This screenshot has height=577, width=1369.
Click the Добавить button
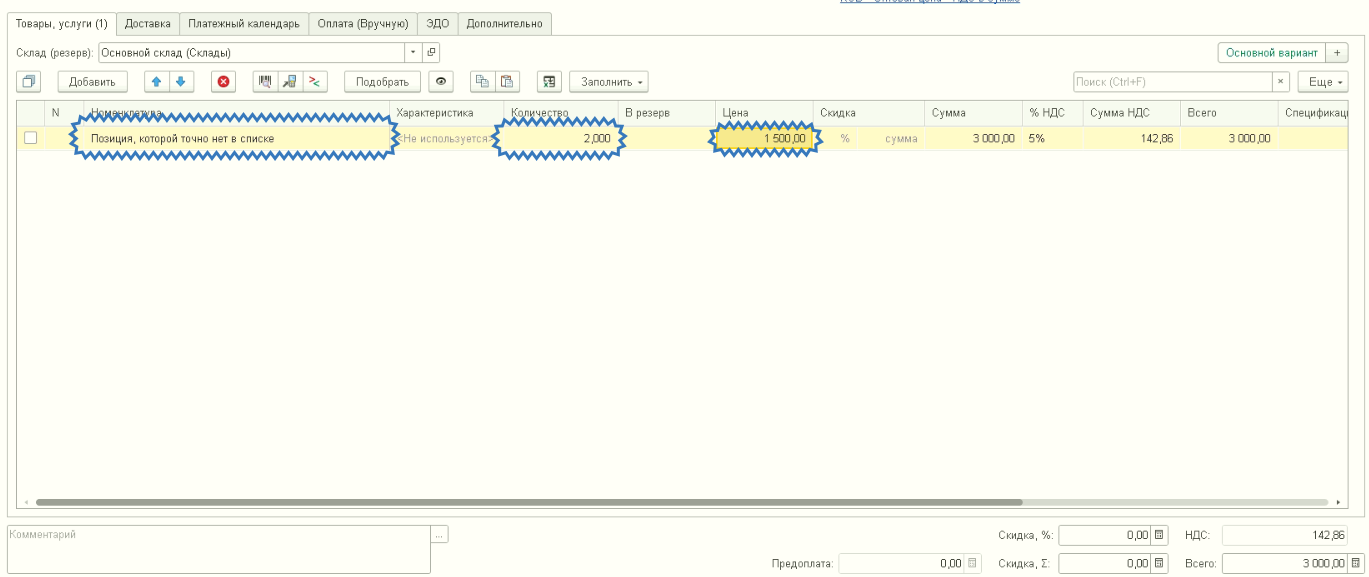click(92, 82)
